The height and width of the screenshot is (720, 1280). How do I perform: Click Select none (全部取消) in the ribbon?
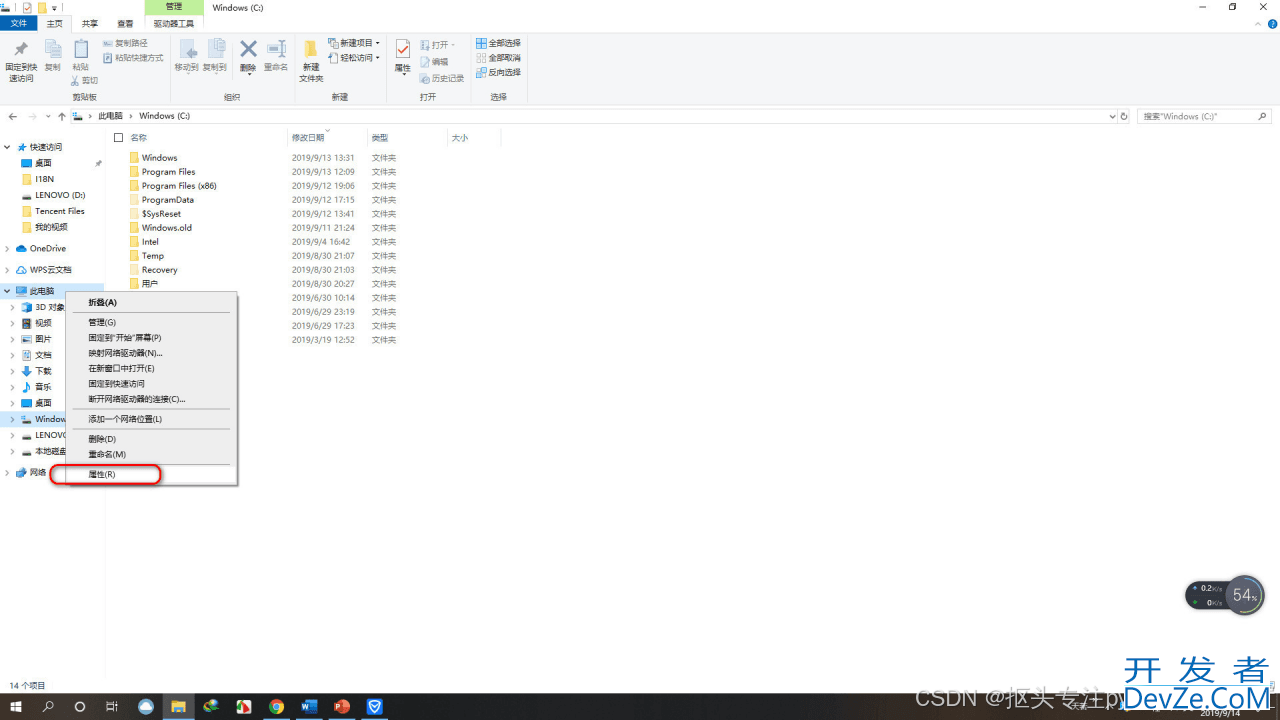[498, 58]
